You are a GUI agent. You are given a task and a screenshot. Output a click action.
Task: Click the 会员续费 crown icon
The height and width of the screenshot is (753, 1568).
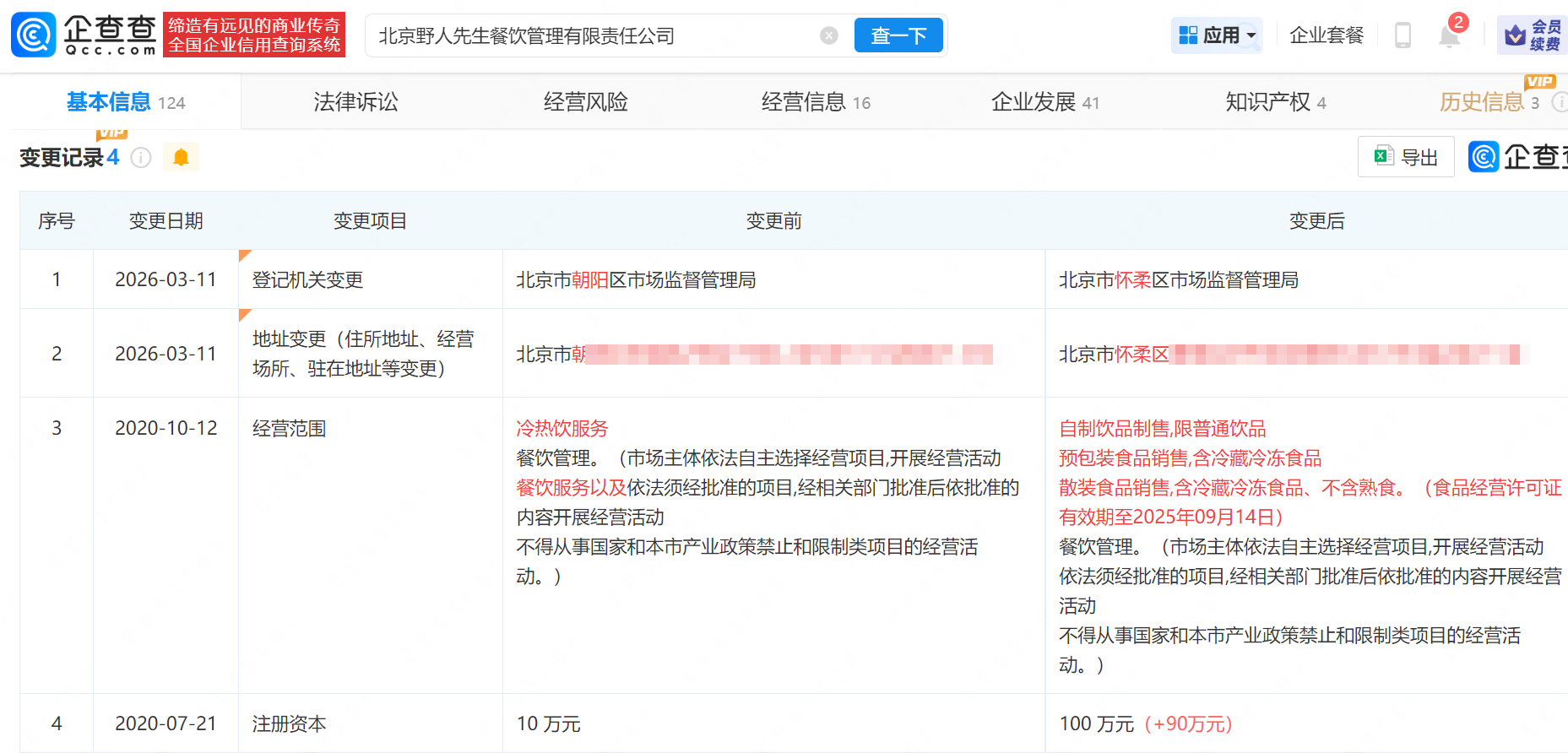click(x=1516, y=35)
